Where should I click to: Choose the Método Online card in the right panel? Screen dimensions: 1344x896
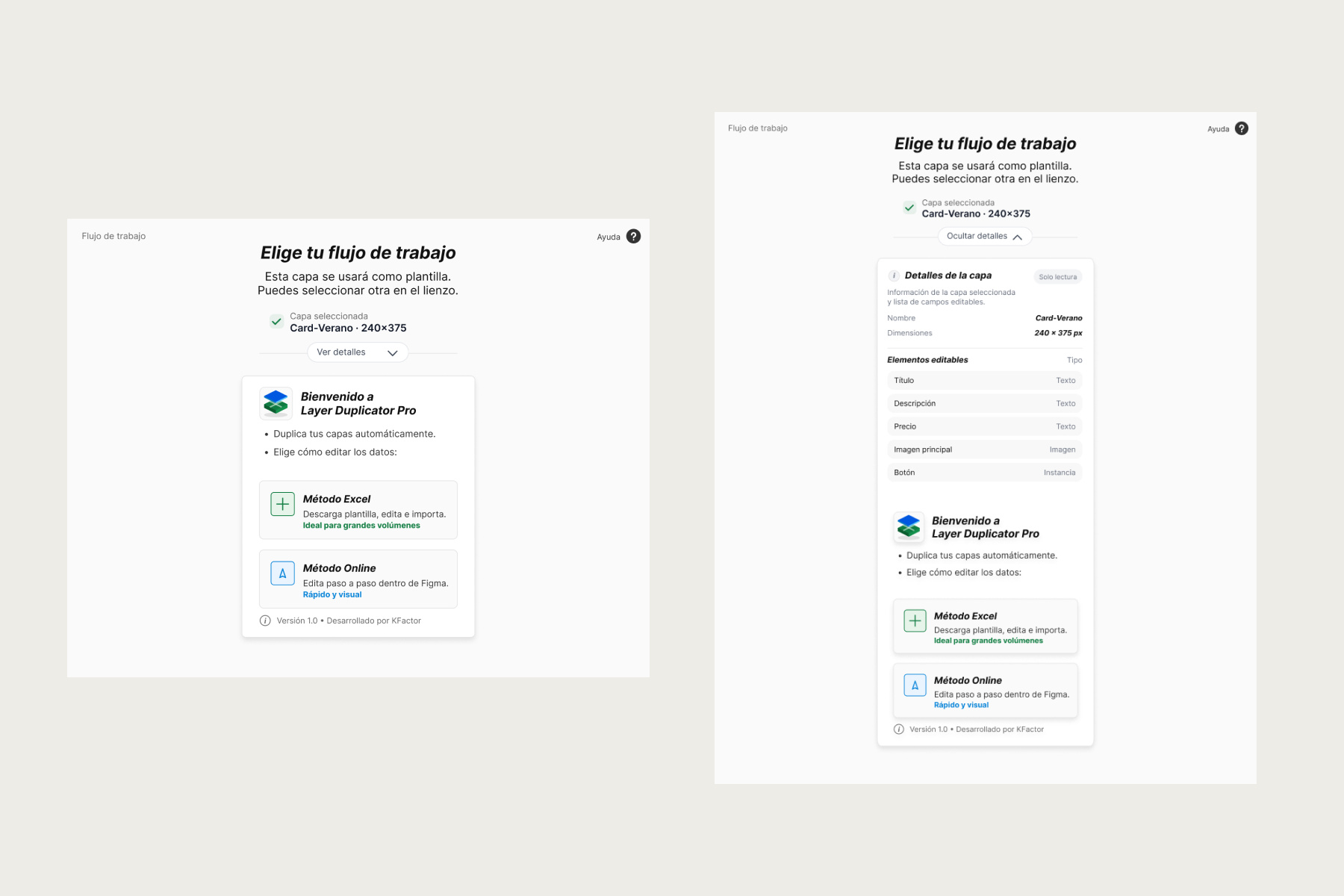[986, 691]
